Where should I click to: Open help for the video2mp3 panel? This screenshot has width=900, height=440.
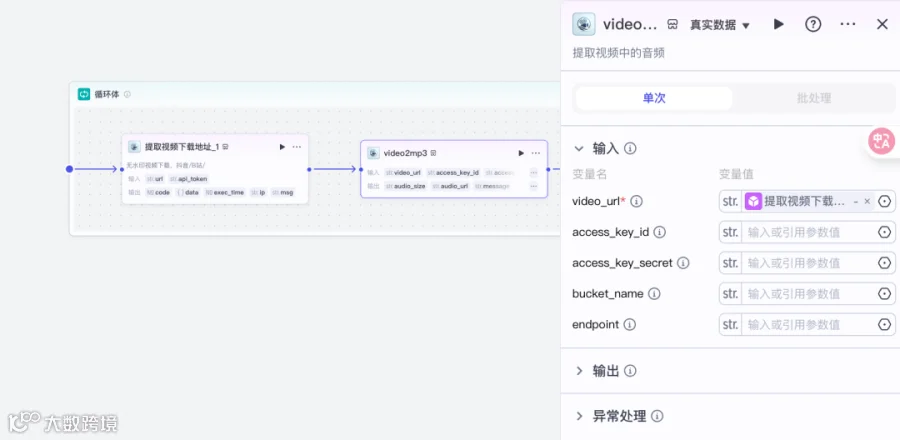813,24
